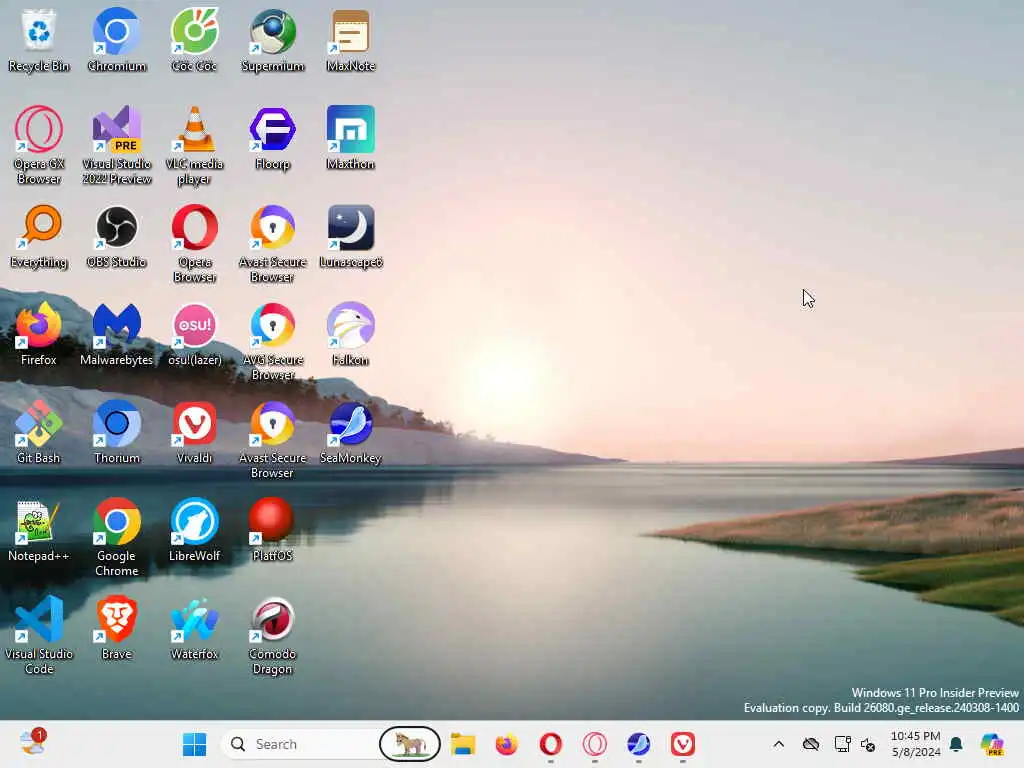The width and height of the screenshot is (1024, 768).
Task: Click the donkey search highlight image
Action: click(x=409, y=744)
